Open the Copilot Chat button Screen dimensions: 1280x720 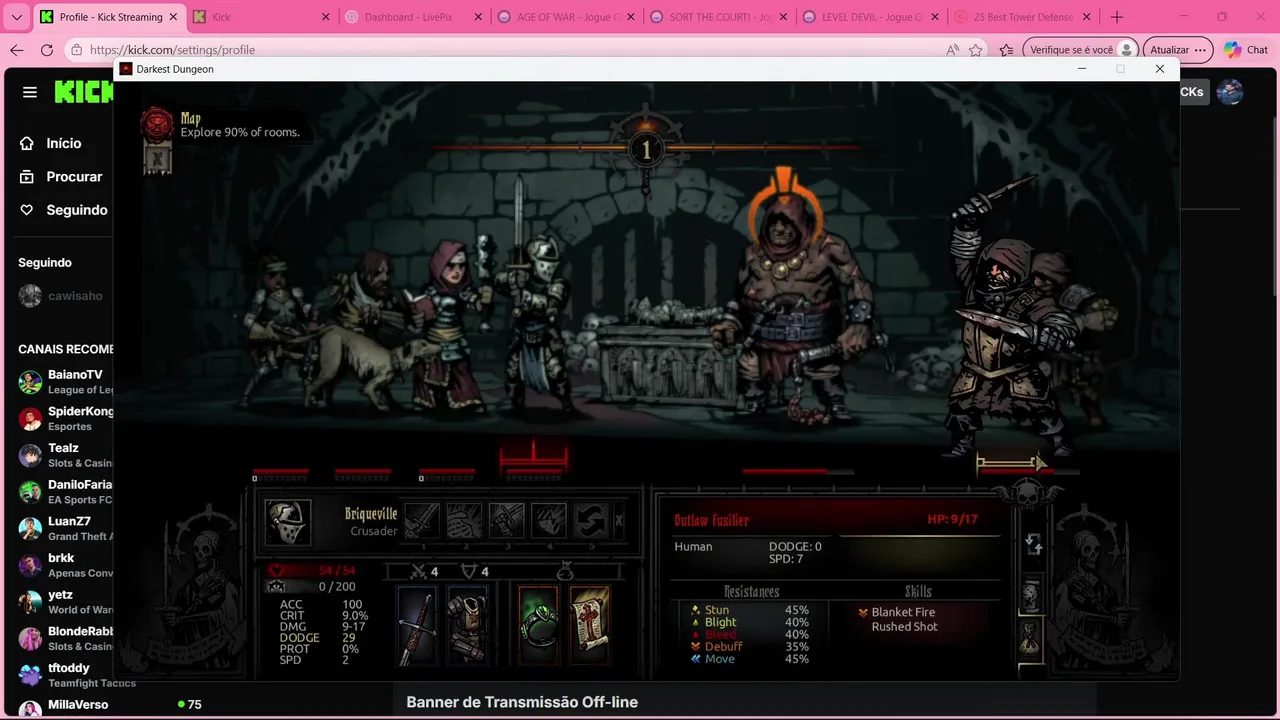pos(1246,50)
